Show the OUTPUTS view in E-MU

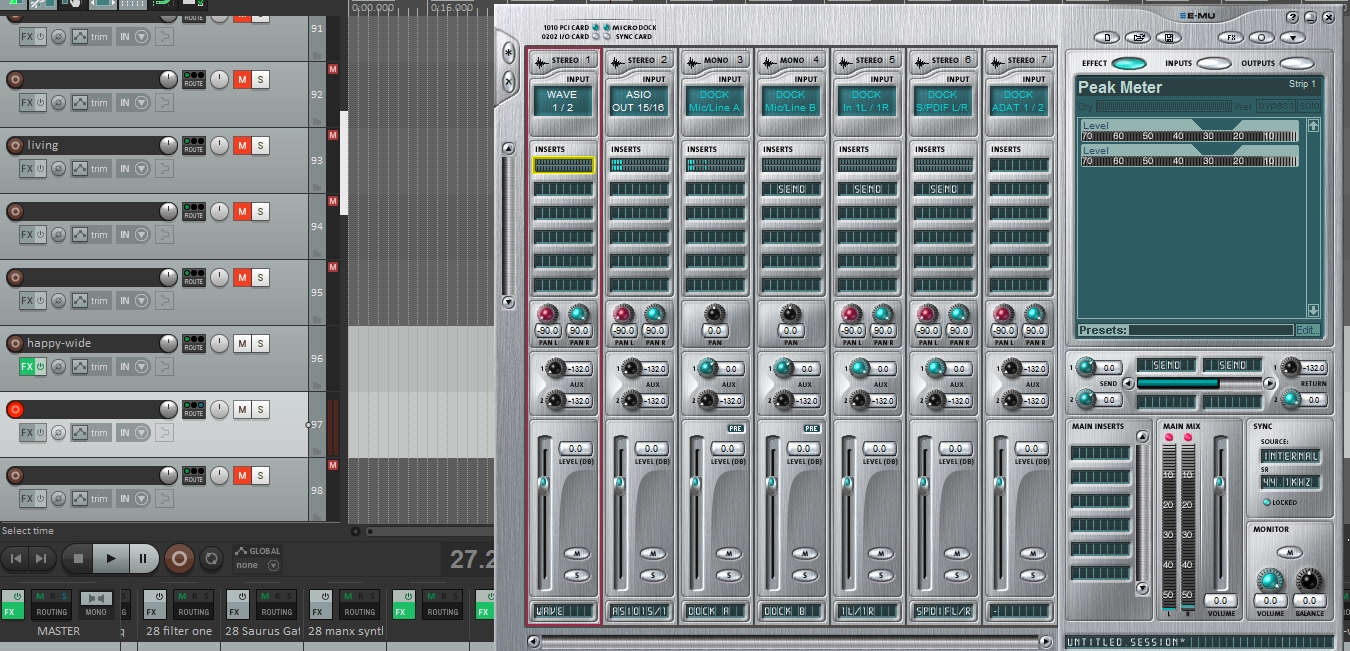pyautogui.click(x=1297, y=64)
